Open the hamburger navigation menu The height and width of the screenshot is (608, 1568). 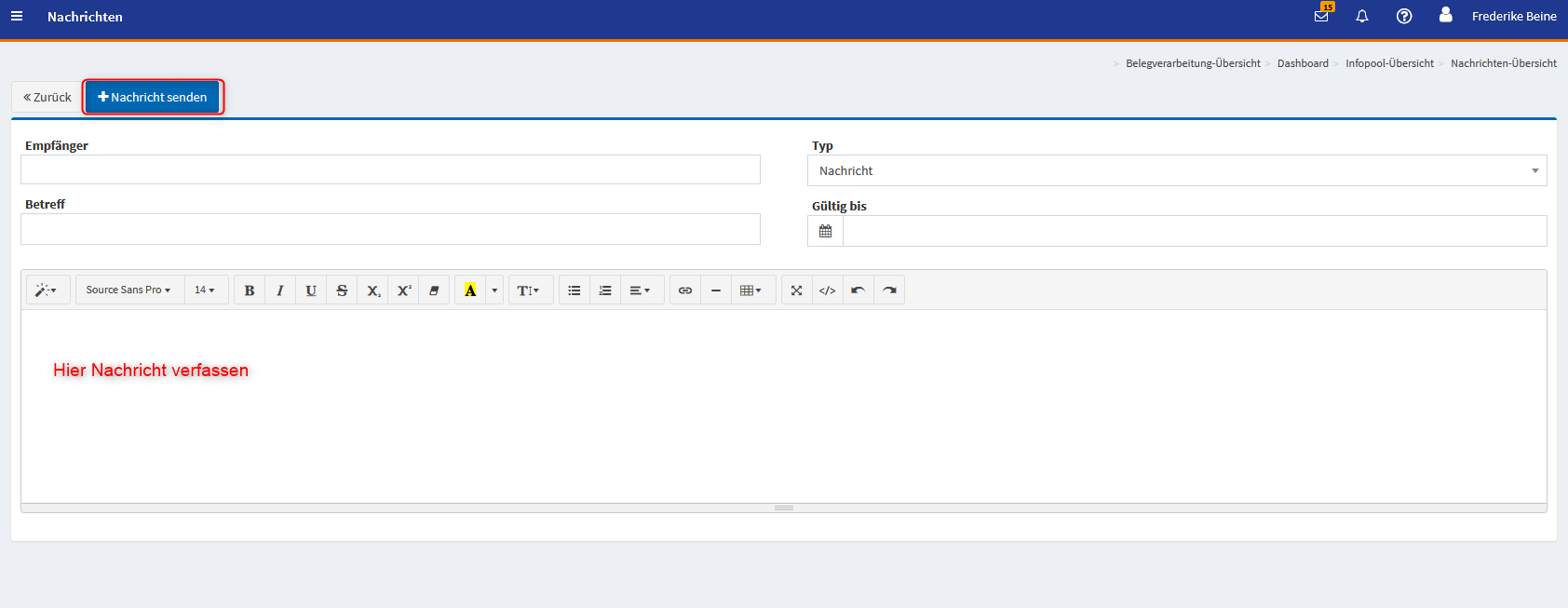click(17, 17)
